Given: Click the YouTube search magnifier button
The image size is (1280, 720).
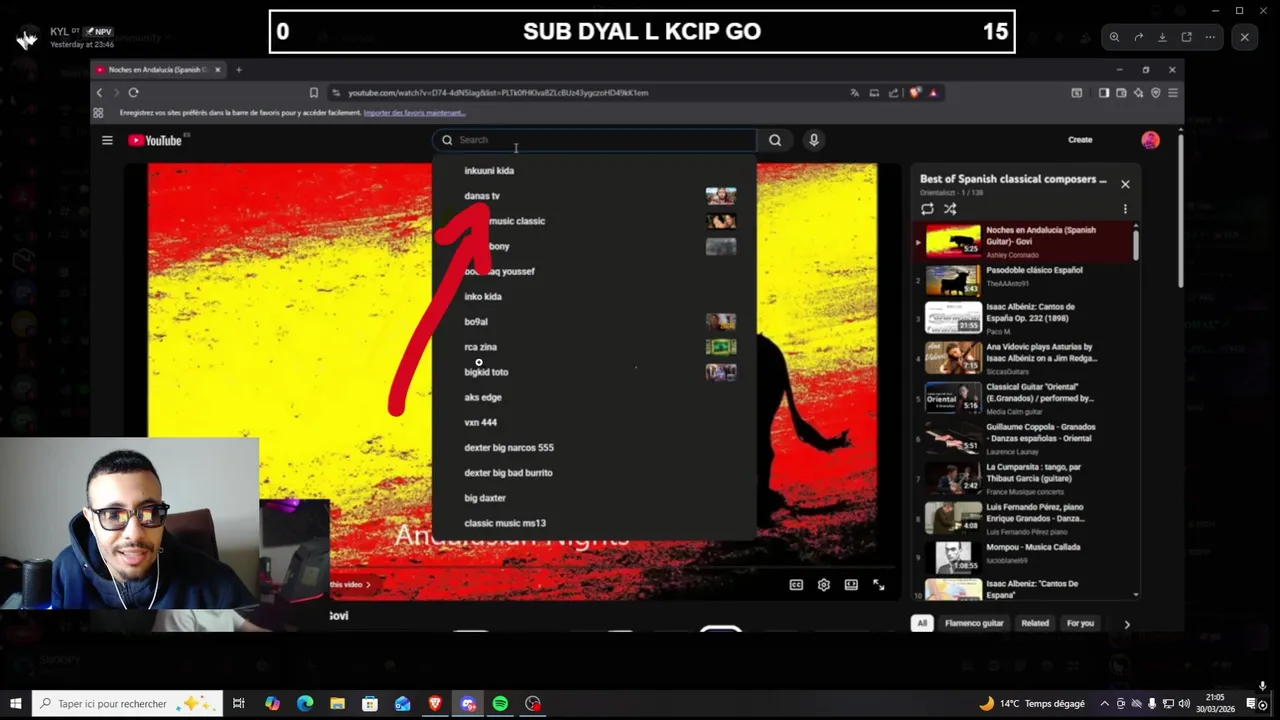Looking at the screenshot, I should (775, 140).
